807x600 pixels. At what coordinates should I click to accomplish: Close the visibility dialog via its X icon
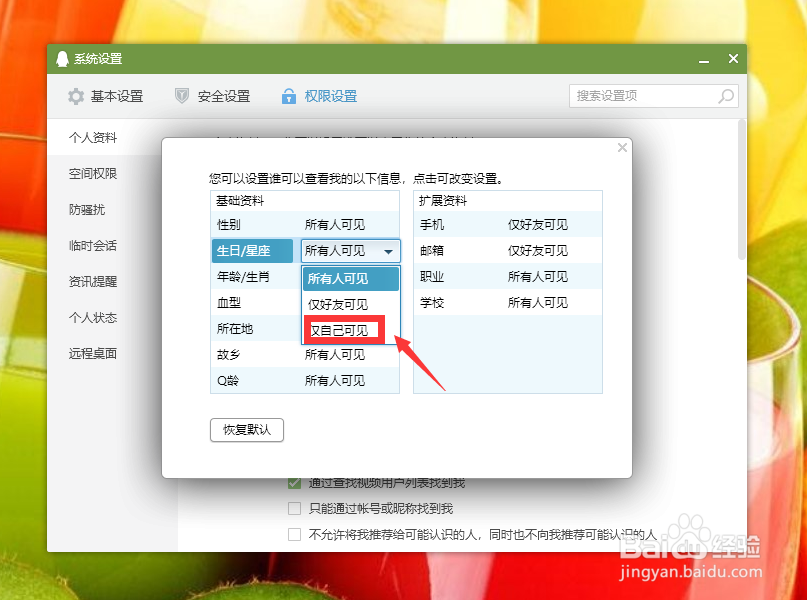click(622, 147)
